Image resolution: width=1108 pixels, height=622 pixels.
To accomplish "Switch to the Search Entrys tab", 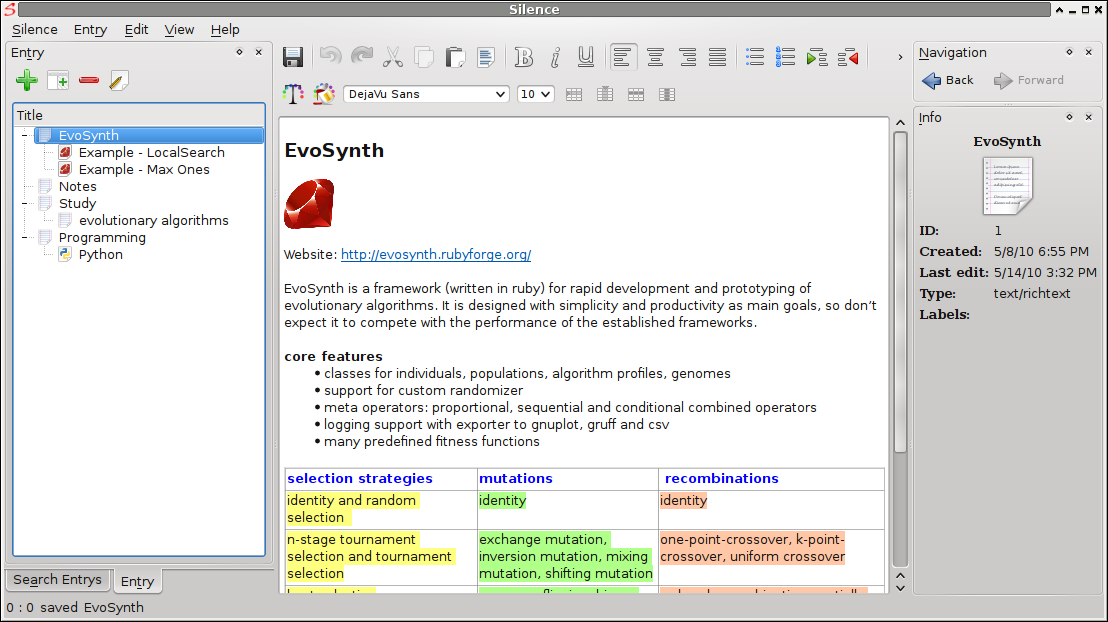I will (x=57, y=580).
